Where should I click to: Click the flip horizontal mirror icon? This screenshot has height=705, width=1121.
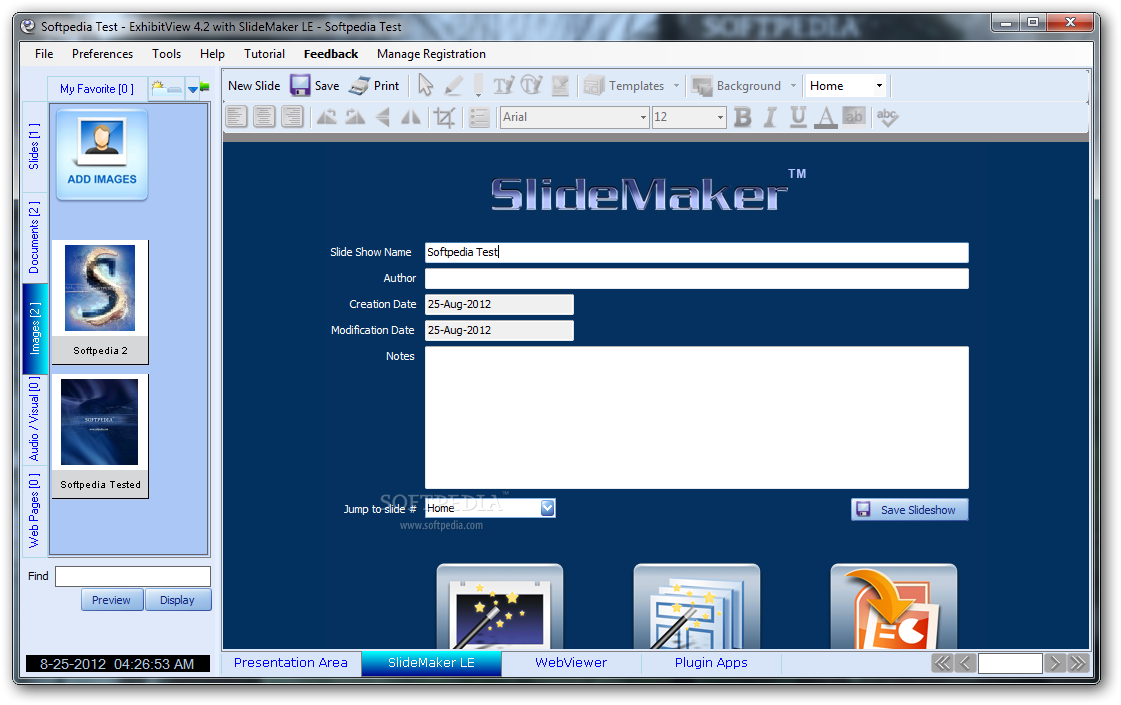click(x=410, y=117)
